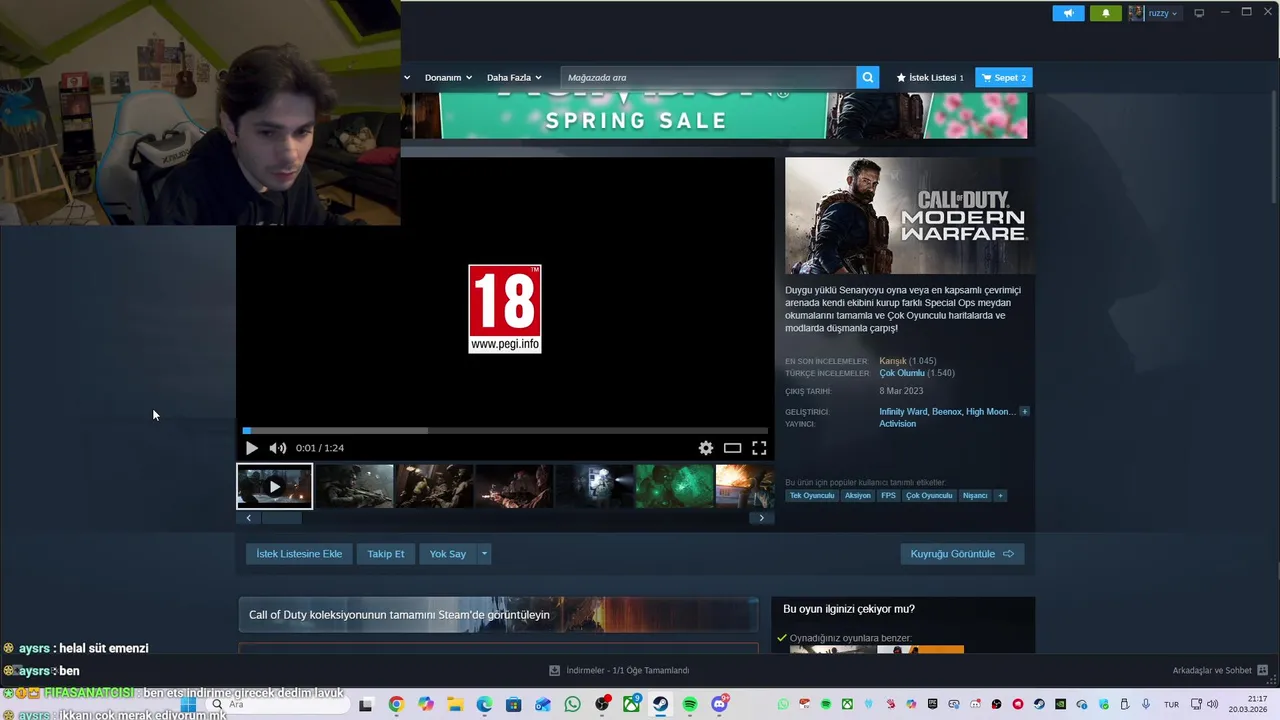Viewport: 1280px width, 720px height.
Task: Open the Infinity Ward developer link
Action: click(903, 411)
